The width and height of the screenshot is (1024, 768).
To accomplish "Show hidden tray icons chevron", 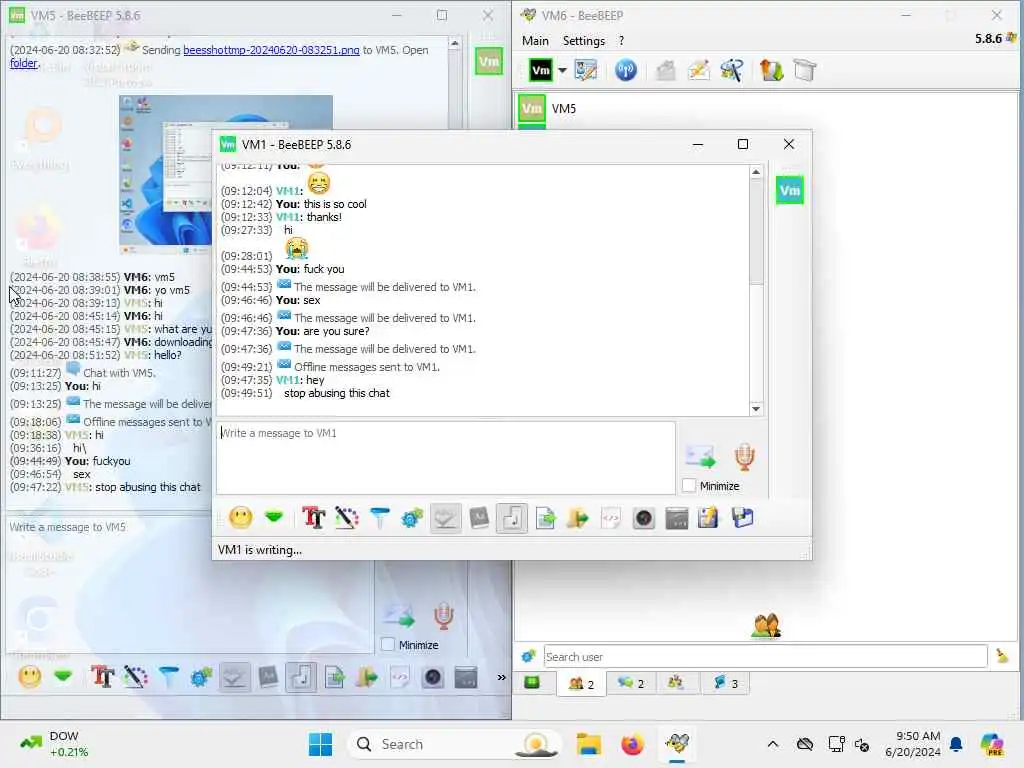I will 773,744.
